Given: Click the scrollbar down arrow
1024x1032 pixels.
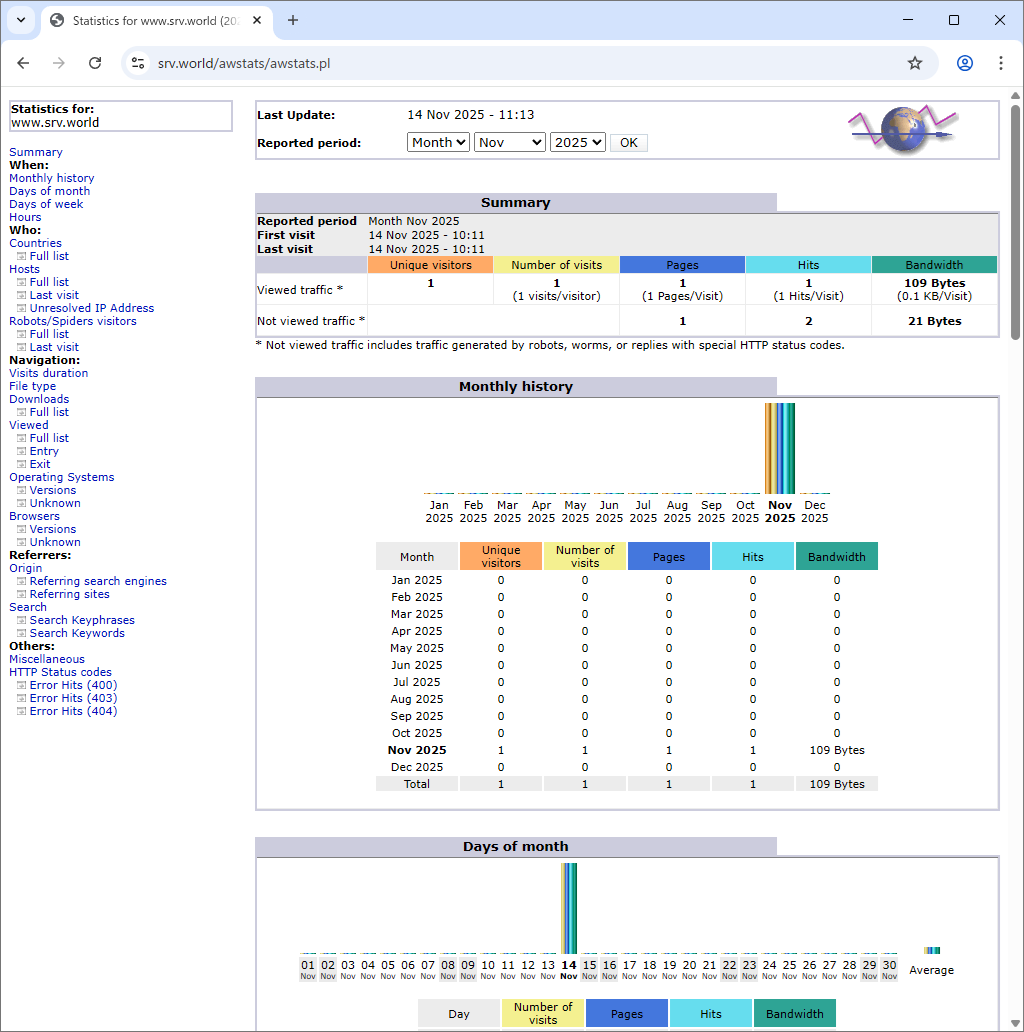Looking at the screenshot, I should (x=1015, y=1023).
